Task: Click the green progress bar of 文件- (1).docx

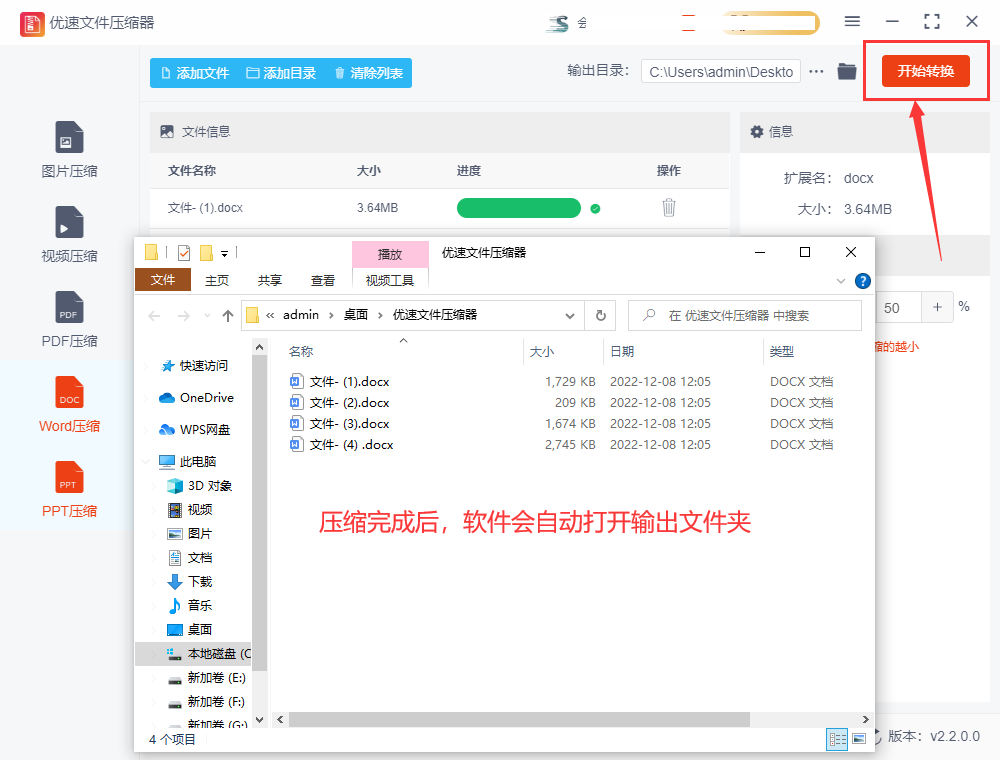Action: tap(518, 208)
